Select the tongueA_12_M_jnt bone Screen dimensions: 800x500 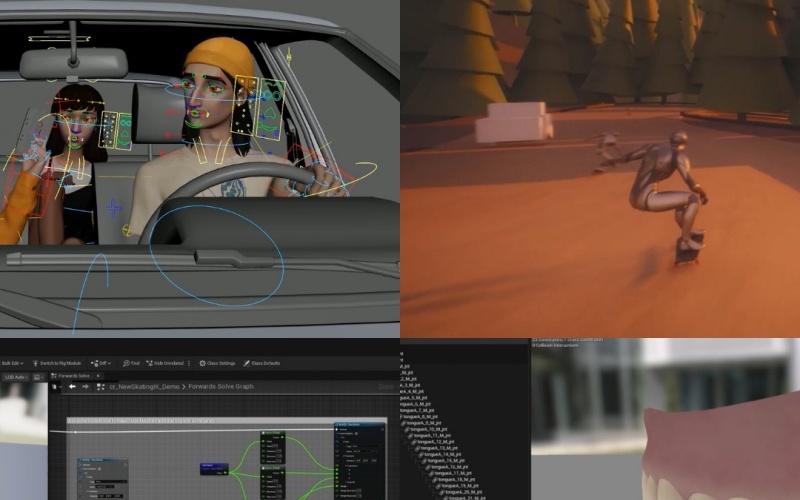coord(434,442)
